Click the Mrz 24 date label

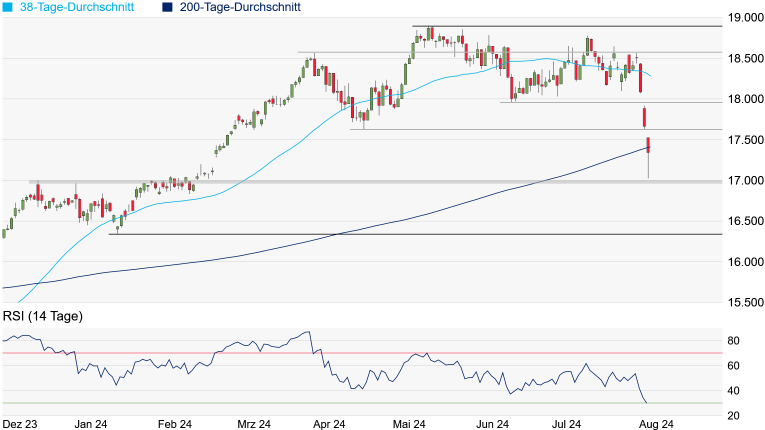coord(253,424)
